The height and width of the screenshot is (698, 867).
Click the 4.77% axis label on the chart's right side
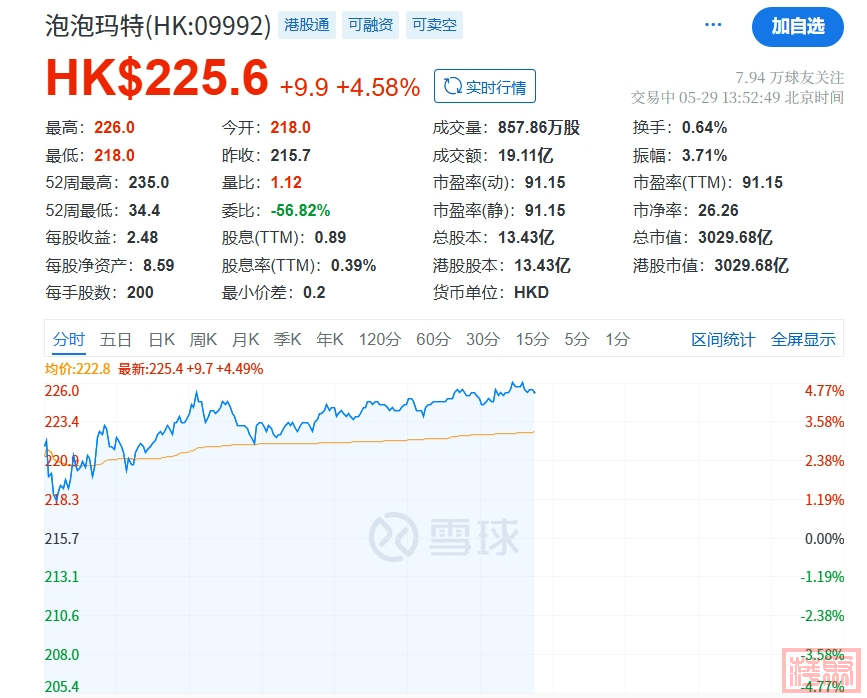coord(824,391)
